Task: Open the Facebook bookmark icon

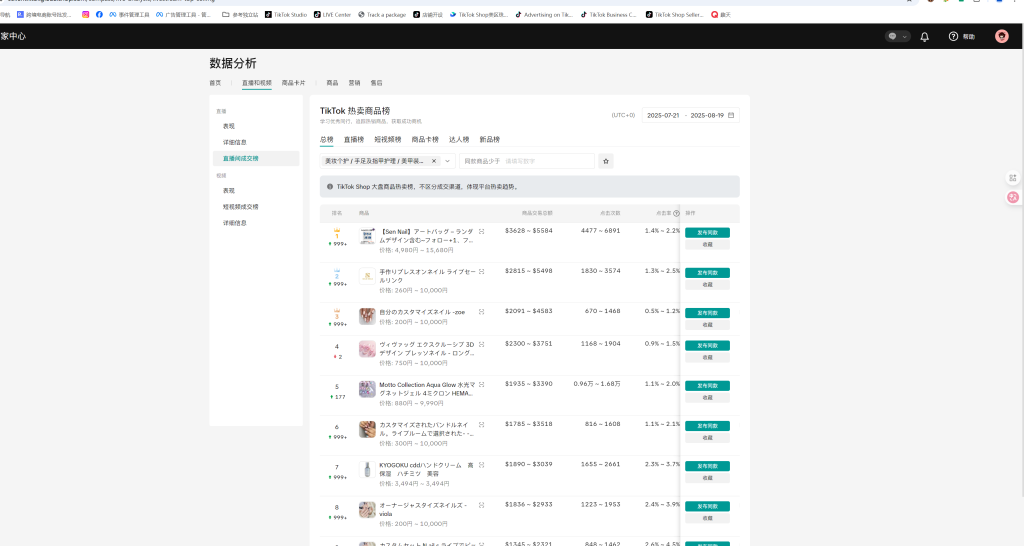Action: [99, 14]
